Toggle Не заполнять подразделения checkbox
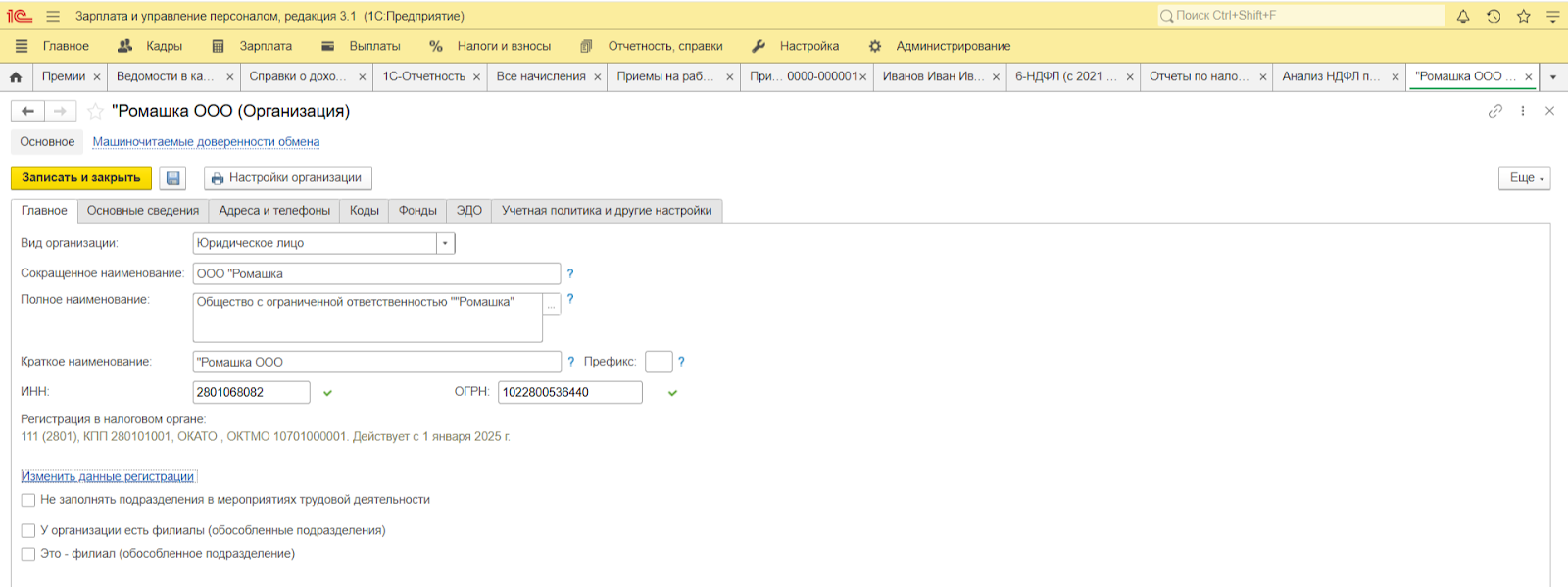This screenshot has height=587, width=1568. pos(28,500)
